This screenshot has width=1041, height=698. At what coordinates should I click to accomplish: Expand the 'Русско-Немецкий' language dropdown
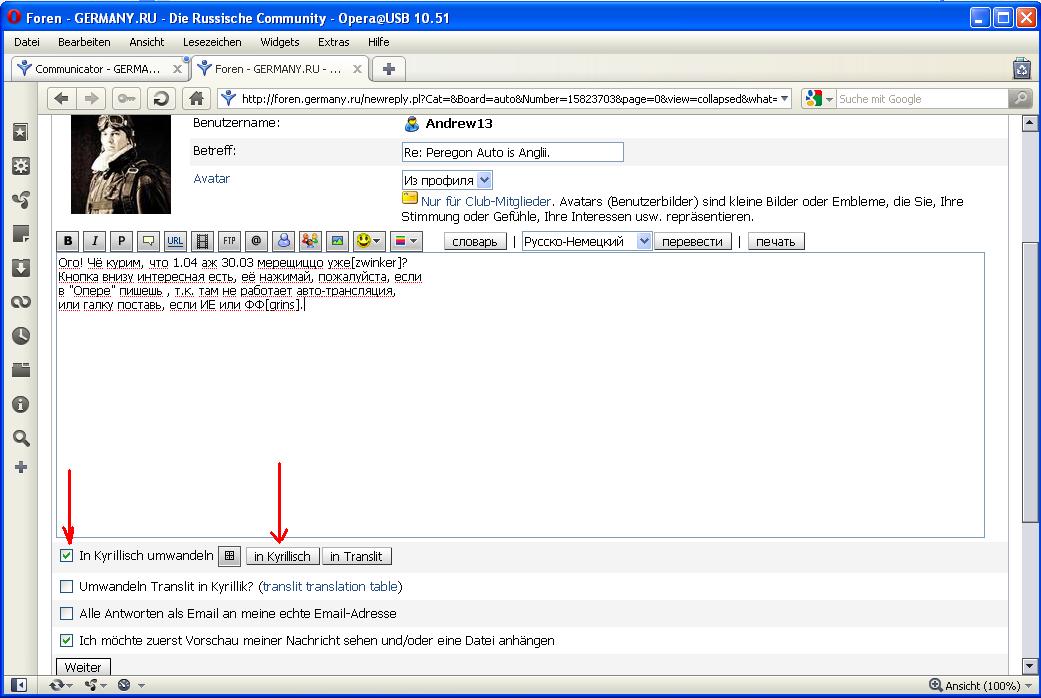643,241
